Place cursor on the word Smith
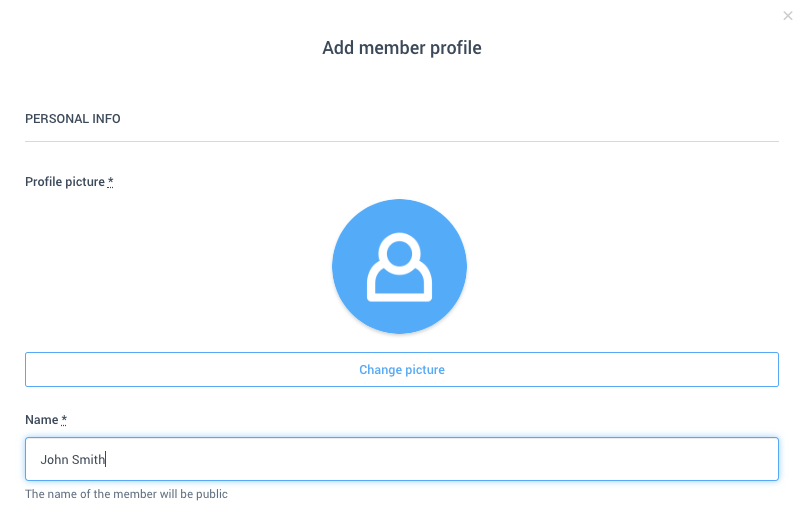The height and width of the screenshot is (506, 805). pos(88,459)
